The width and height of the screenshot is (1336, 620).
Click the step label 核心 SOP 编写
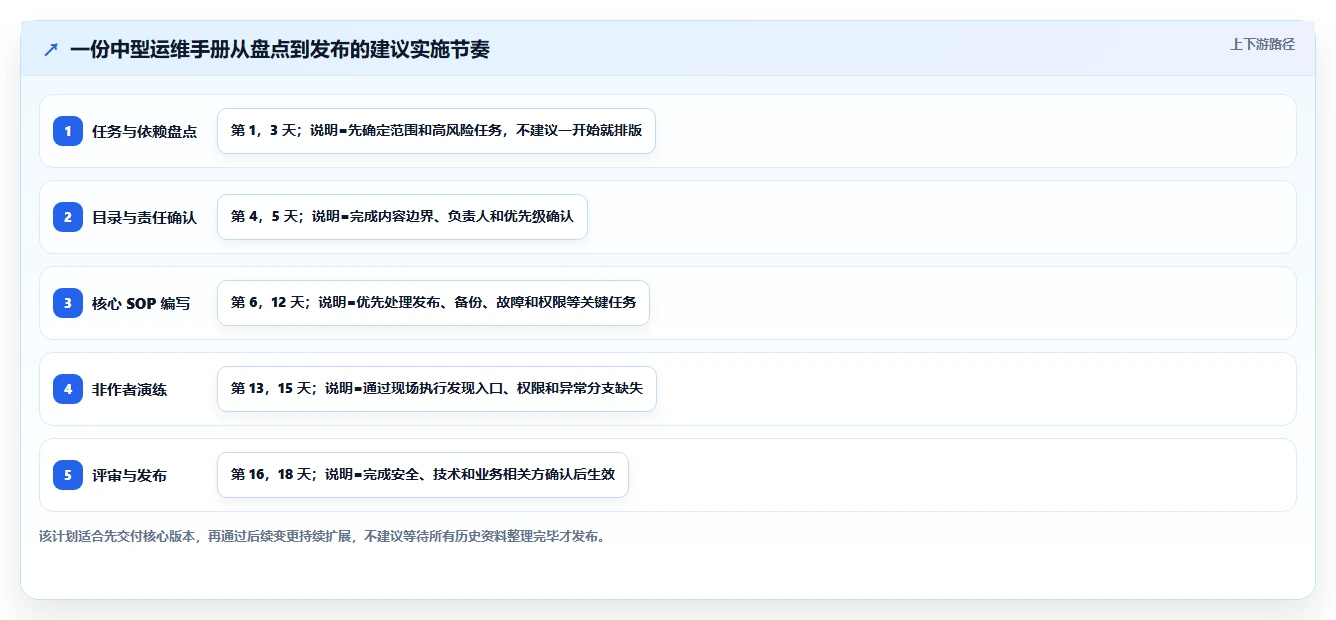[x=141, y=303]
